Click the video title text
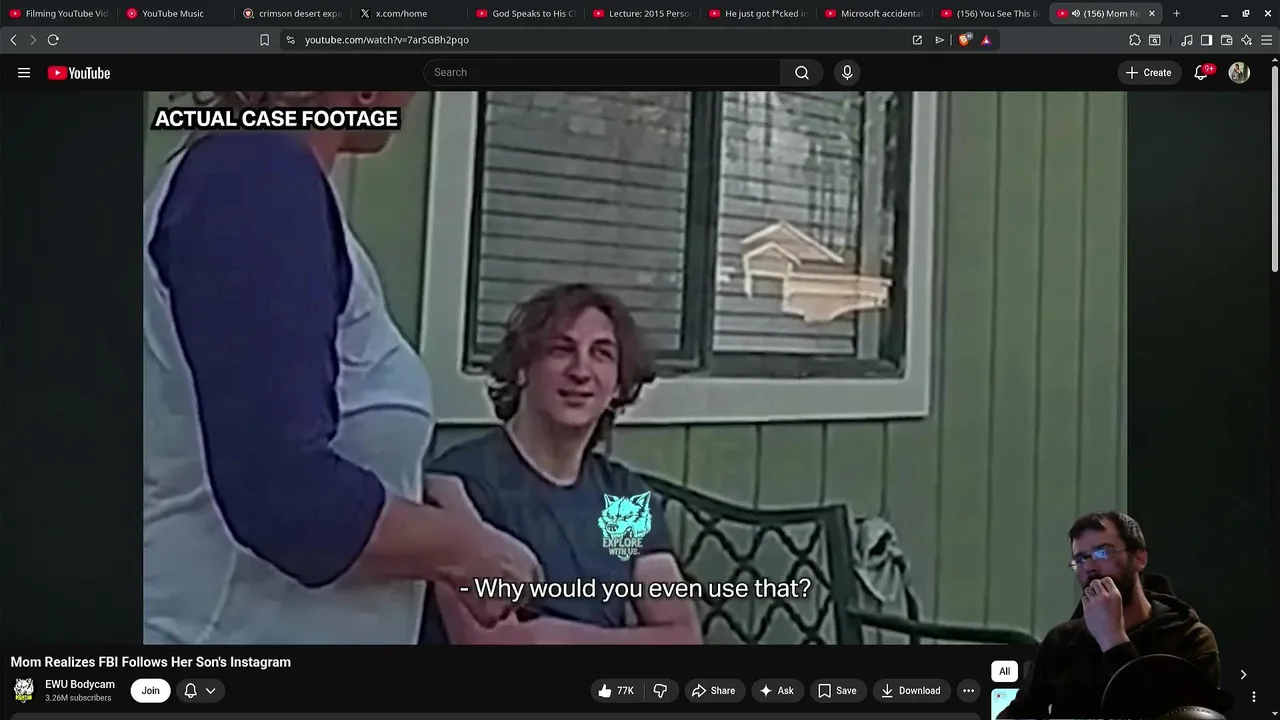Image resolution: width=1280 pixels, height=720 pixels. [x=151, y=662]
